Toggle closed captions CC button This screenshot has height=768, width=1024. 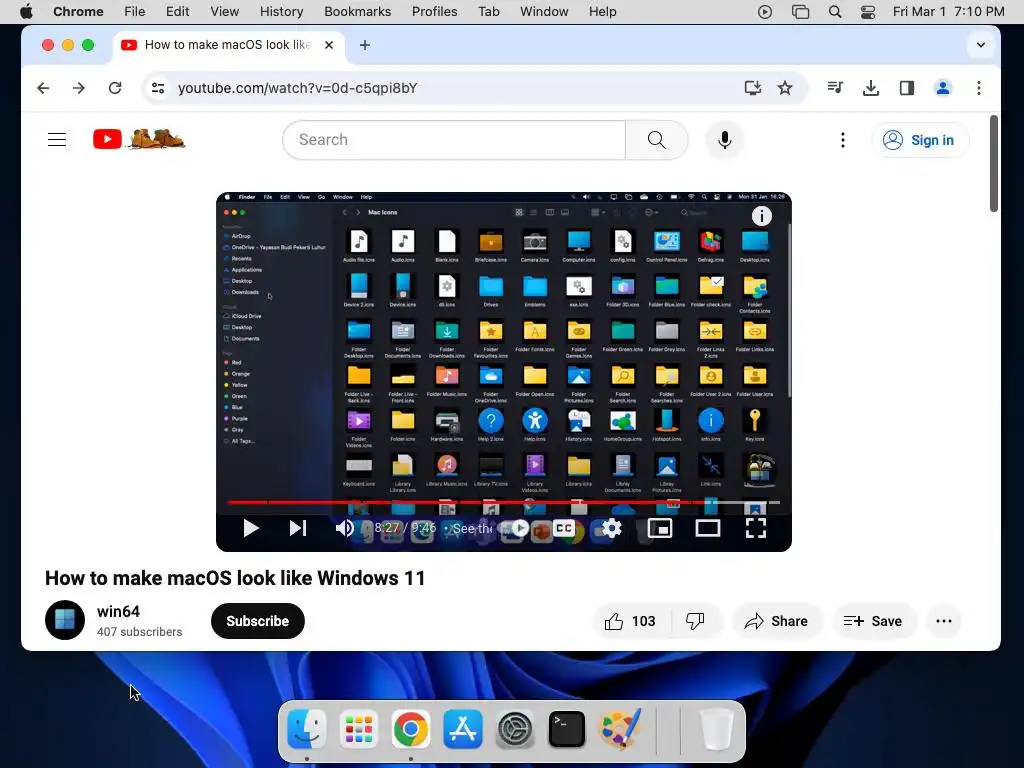point(564,528)
